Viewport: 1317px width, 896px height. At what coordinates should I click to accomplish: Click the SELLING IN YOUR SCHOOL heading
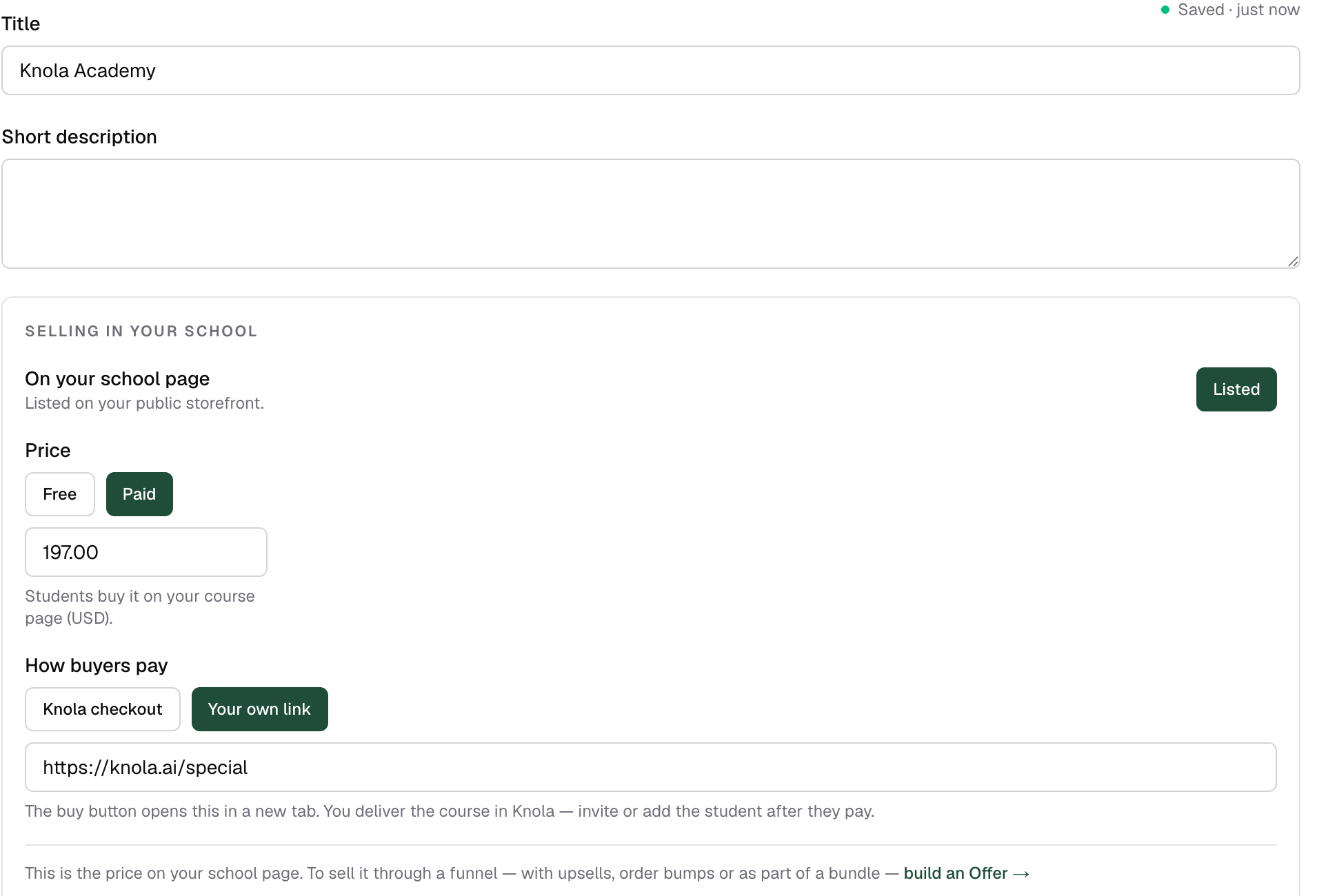pos(141,331)
